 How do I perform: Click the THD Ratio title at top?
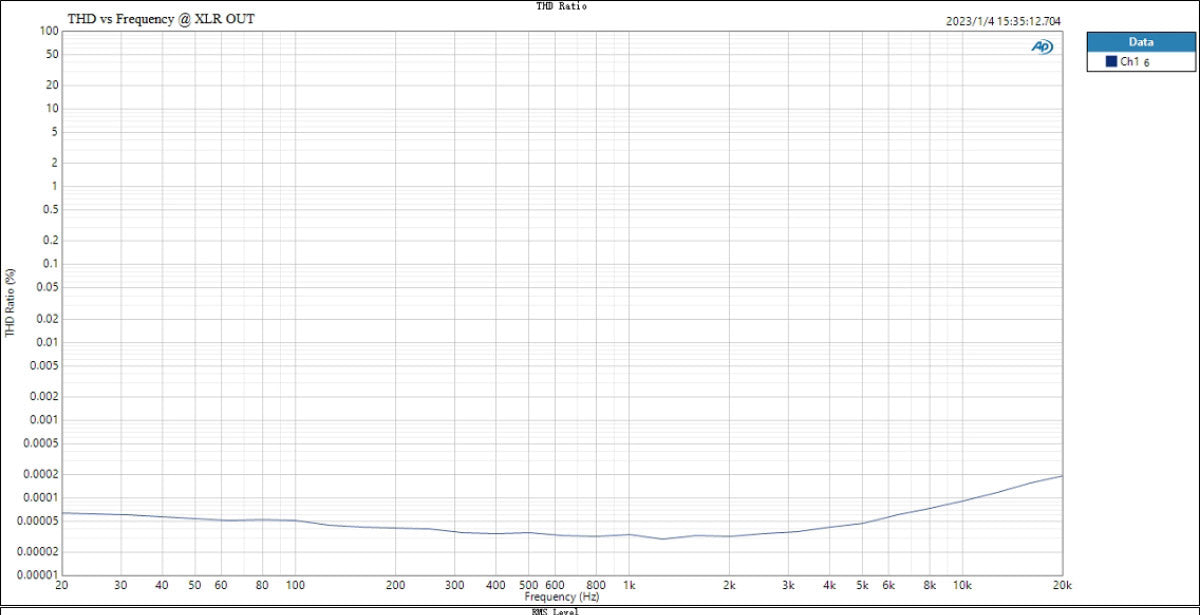[x=561, y=6]
